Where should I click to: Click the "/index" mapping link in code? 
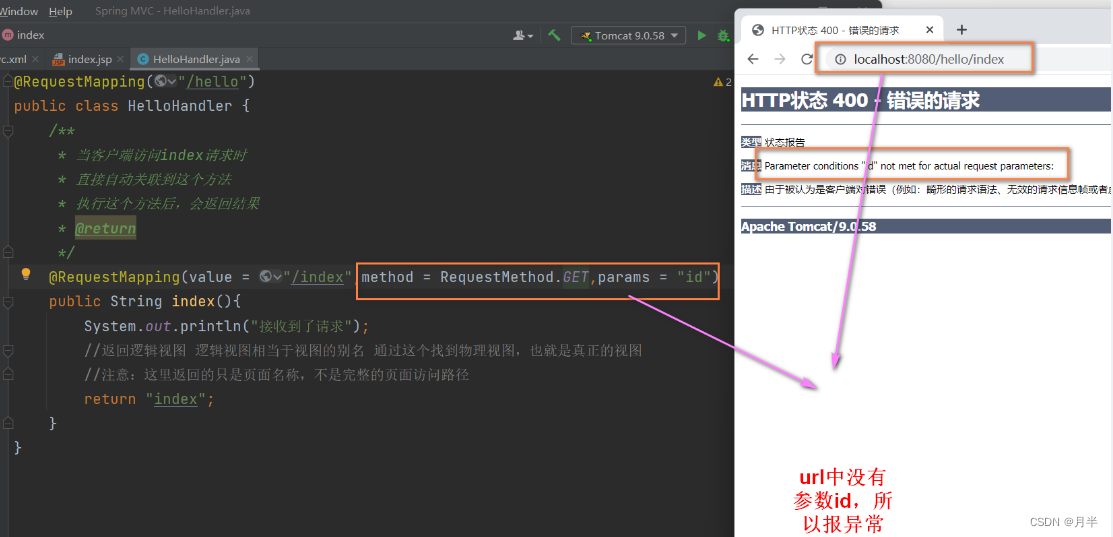coord(318,277)
